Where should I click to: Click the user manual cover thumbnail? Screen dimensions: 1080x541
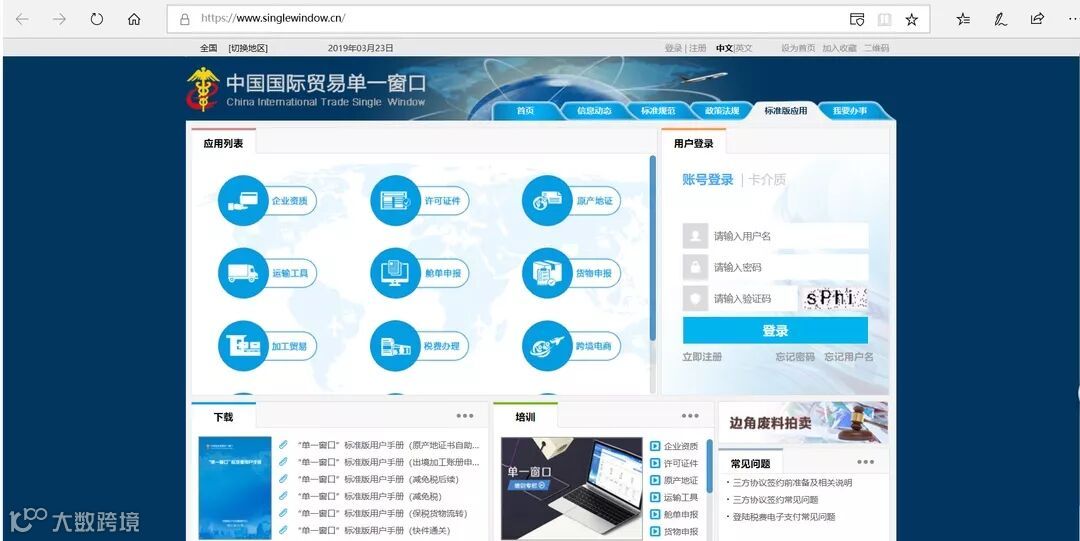(x=235, y=488)
